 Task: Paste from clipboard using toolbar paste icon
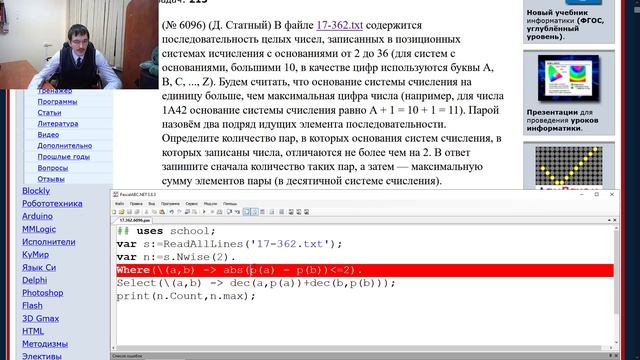pyautogui.click(x=162, y=212)
